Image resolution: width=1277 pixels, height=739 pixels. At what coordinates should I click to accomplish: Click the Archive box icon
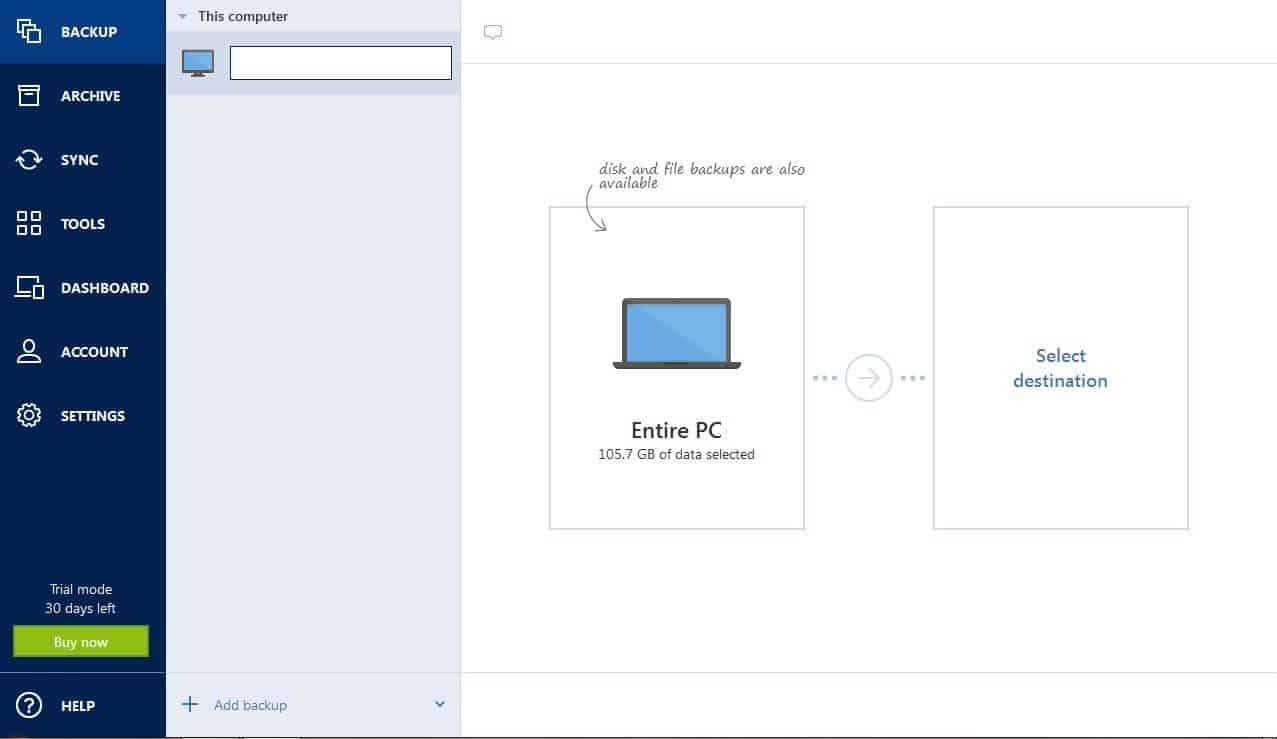(29, 95)
